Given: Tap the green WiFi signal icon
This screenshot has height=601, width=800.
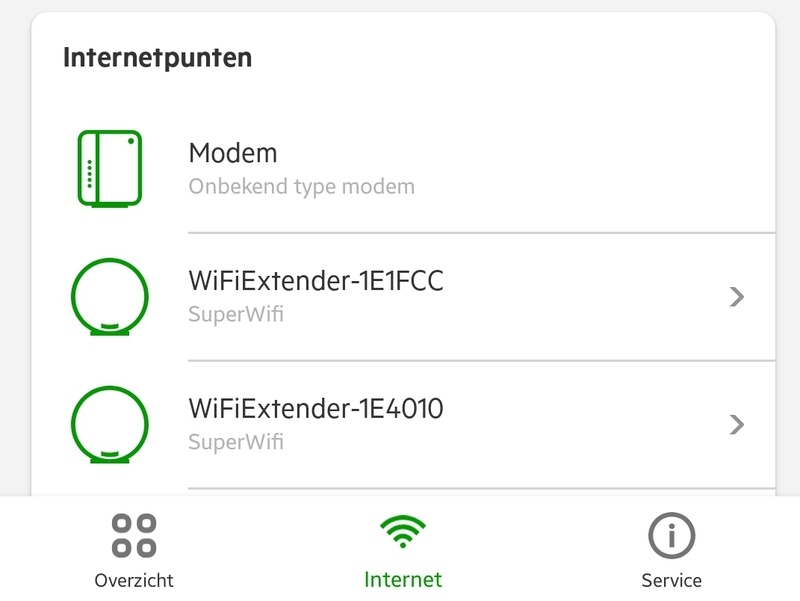Looking at the screenshot, I should (x=403, y=533).
